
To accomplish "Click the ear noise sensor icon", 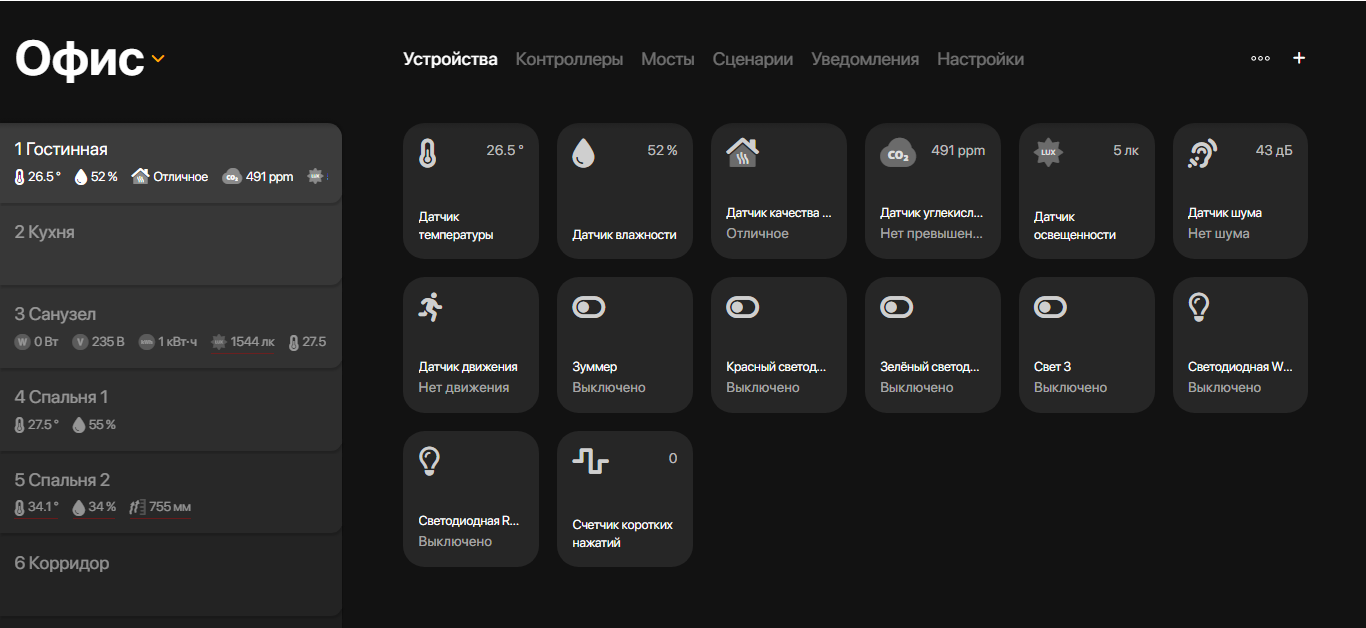I will tap(1202, 153).
